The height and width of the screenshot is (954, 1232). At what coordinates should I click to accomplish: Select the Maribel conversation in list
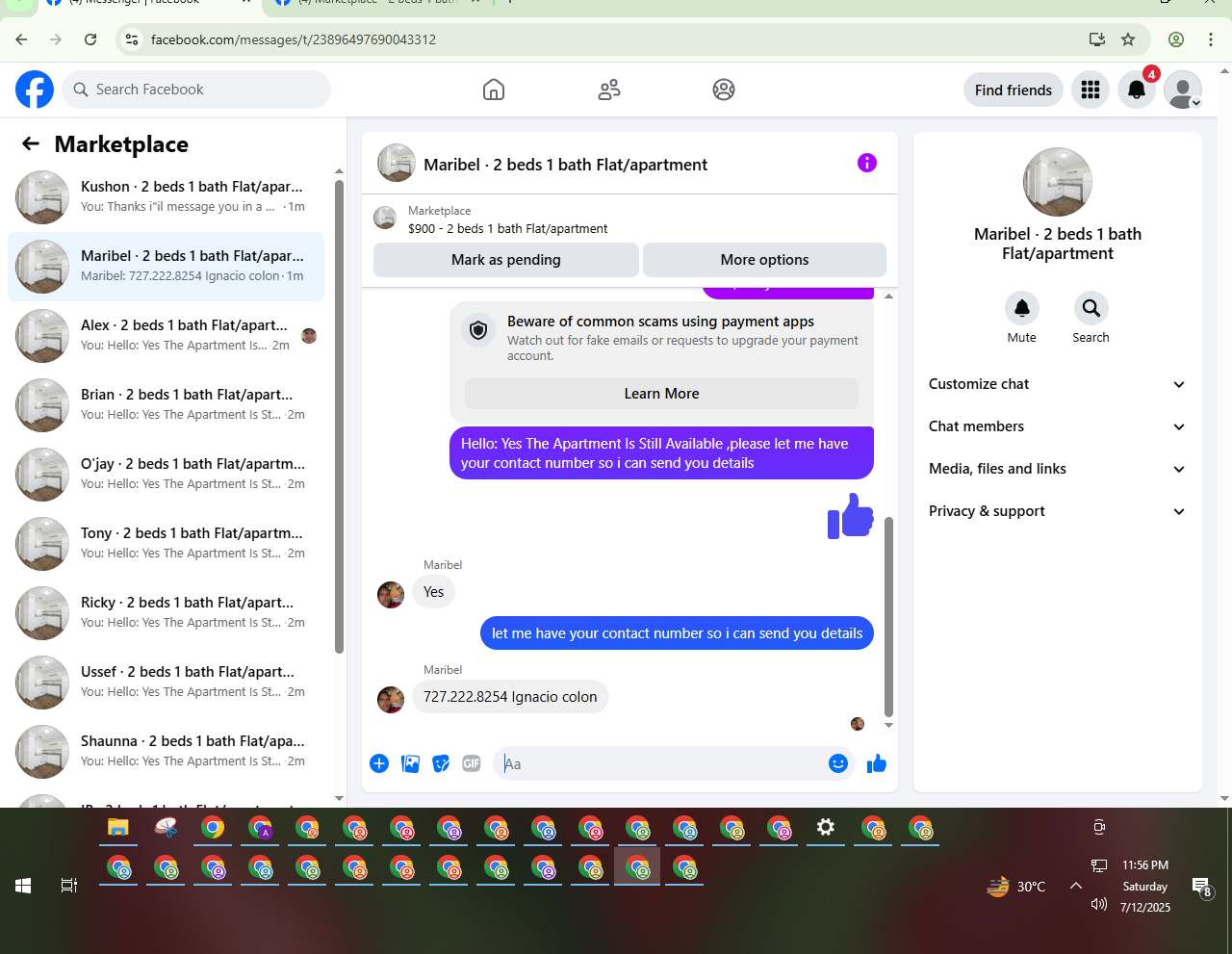(166, 267)
